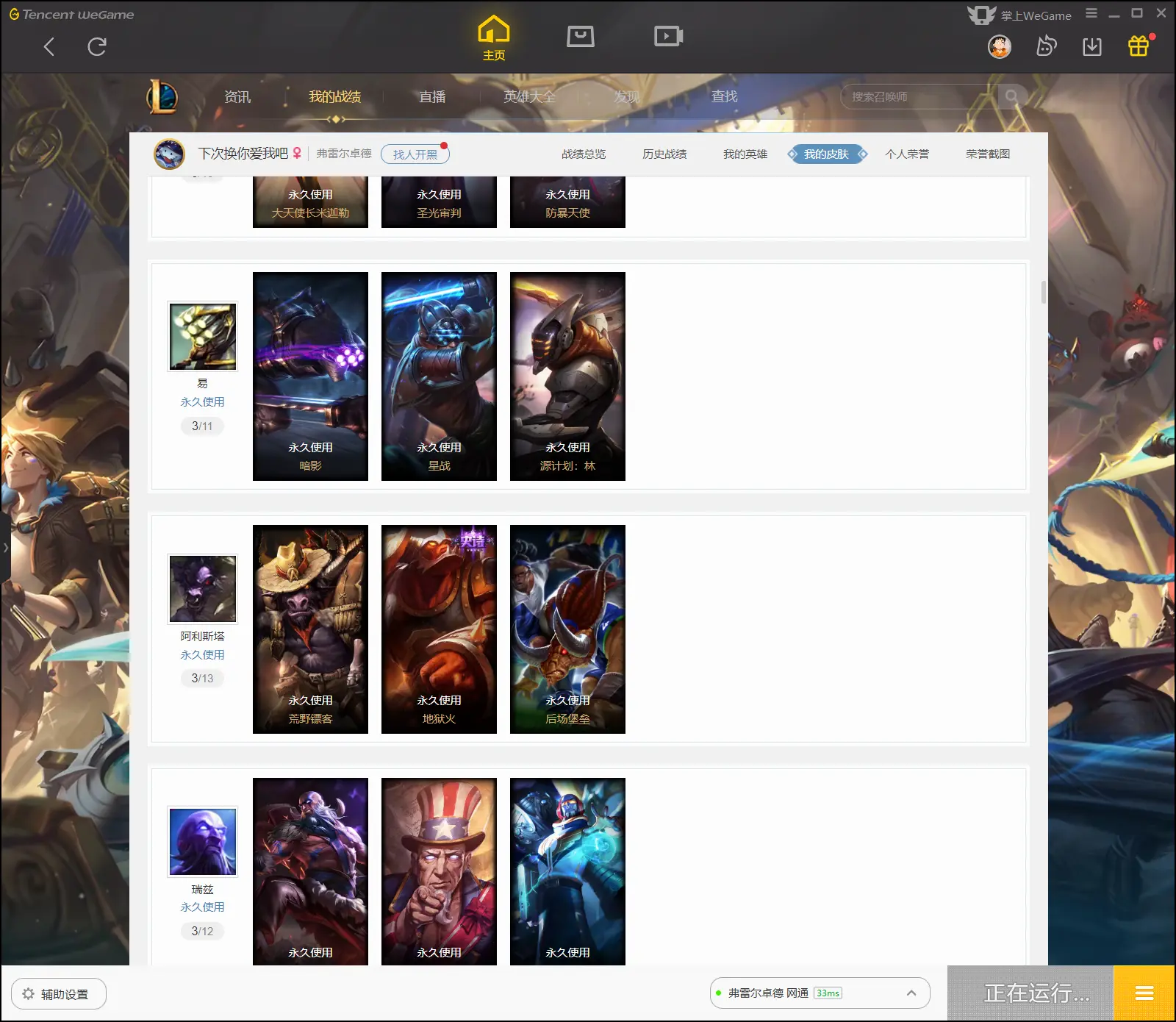This screenshot has width=1176, height=1022.
Task: Click the 3/13 skin count badge
Action: [202, 678]
